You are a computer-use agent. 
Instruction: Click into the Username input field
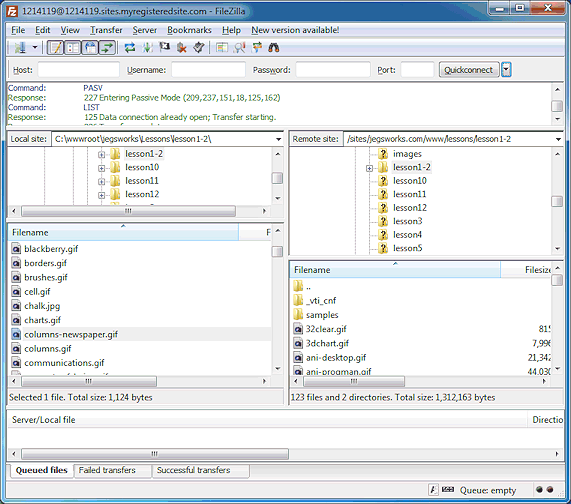click(x=208, y=70)
